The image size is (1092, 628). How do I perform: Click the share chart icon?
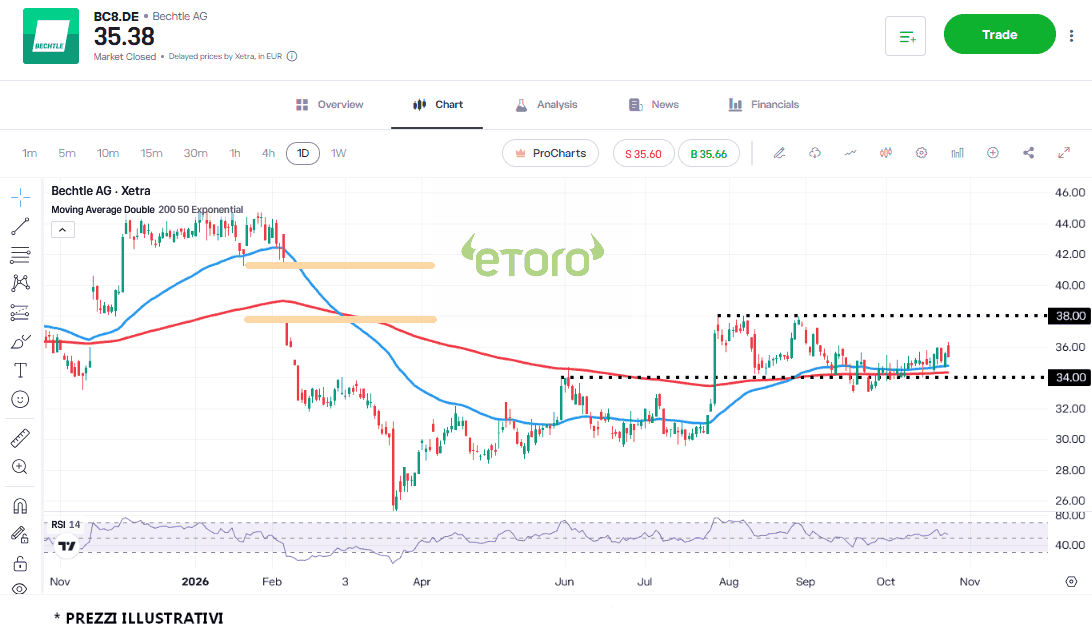click(x=1029, y=153)
